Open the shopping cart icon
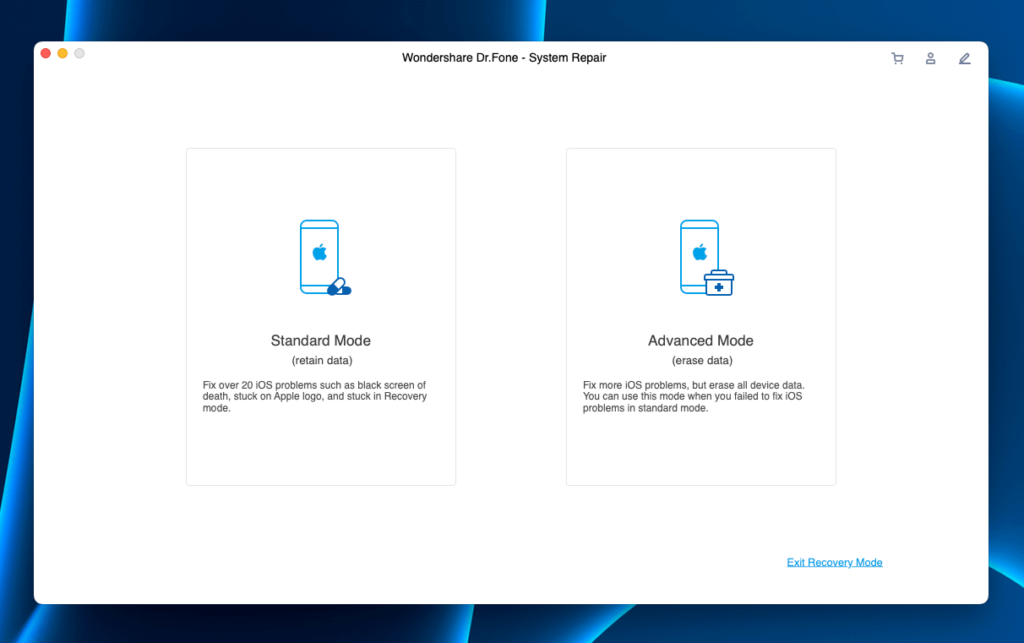Screen dimensions: 1024x643 point(897,59)
